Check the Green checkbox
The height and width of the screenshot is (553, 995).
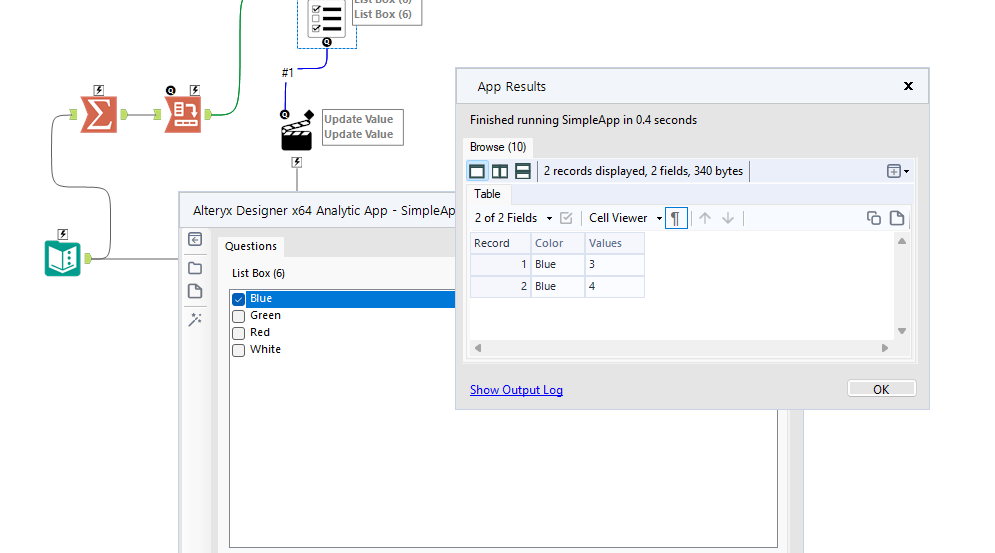tap(239, 316)
